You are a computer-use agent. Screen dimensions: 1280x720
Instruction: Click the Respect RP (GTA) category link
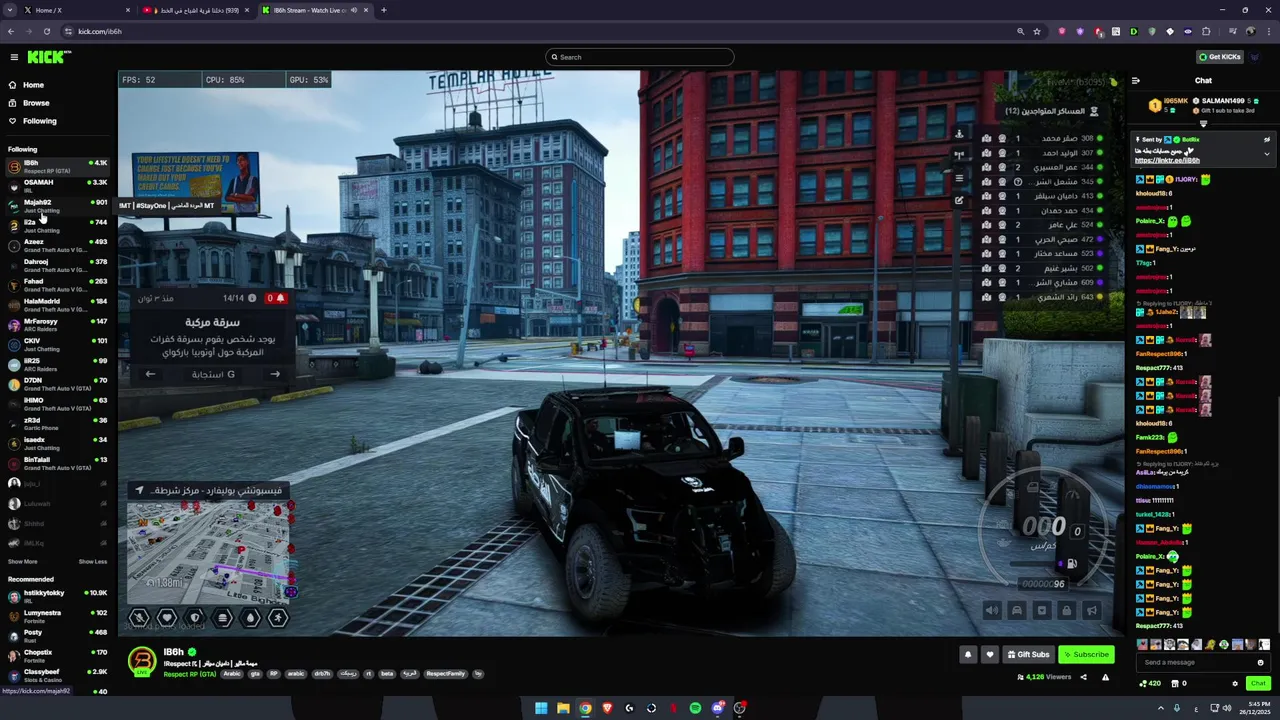(x=190, y=674)
